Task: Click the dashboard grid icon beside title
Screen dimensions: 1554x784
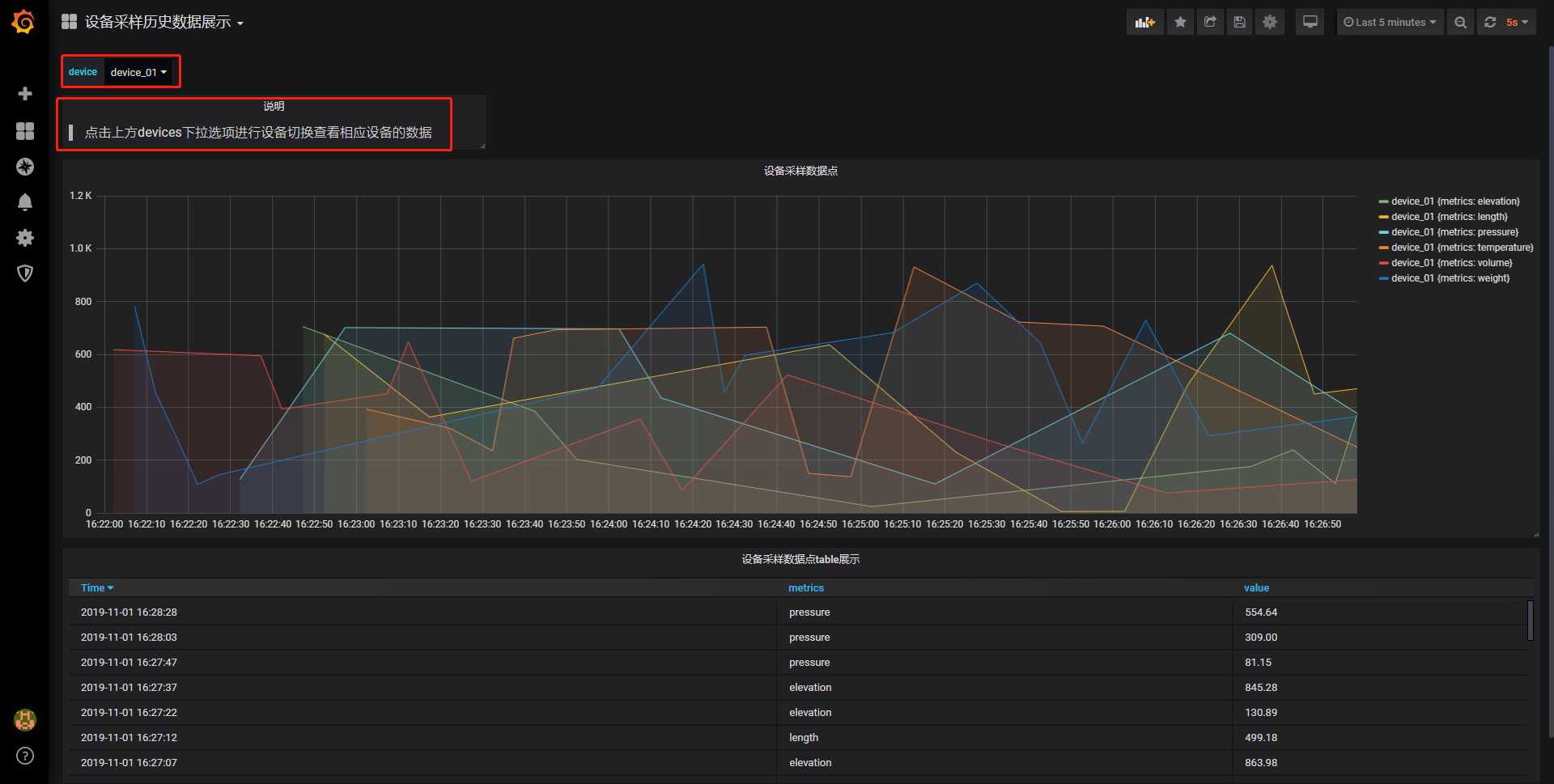Action: point(70,22)
